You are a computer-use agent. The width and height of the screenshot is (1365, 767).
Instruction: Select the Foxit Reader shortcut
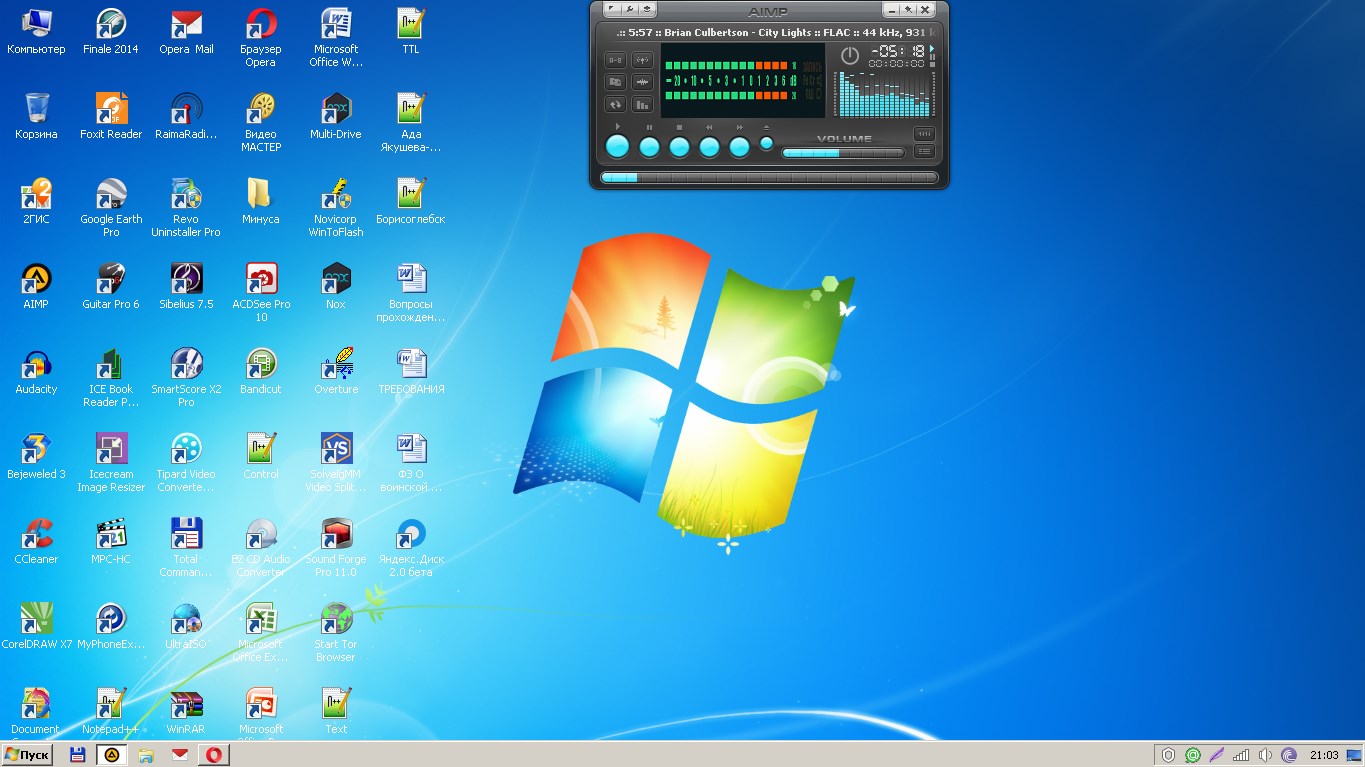pyautogui.click(x=111, y=117)
